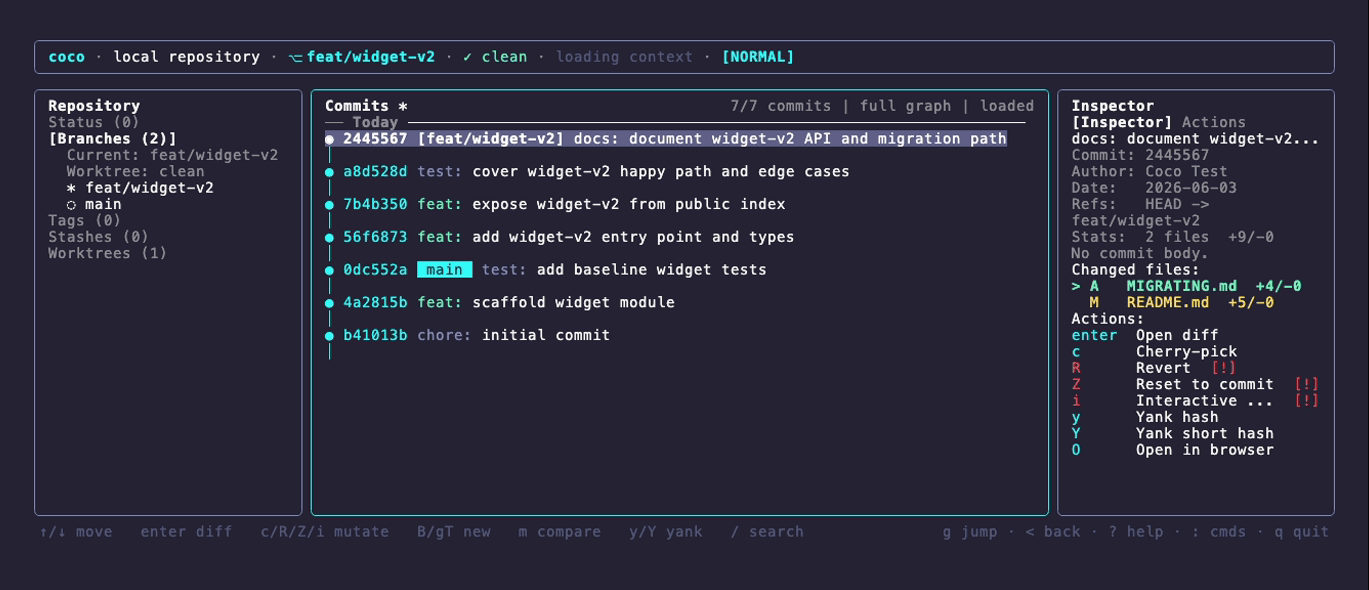The height and width of the screenshot is (590, 1369).
Task: Select main branch in Repository tree
Action: pyautogui.click(x=94, y=204)
